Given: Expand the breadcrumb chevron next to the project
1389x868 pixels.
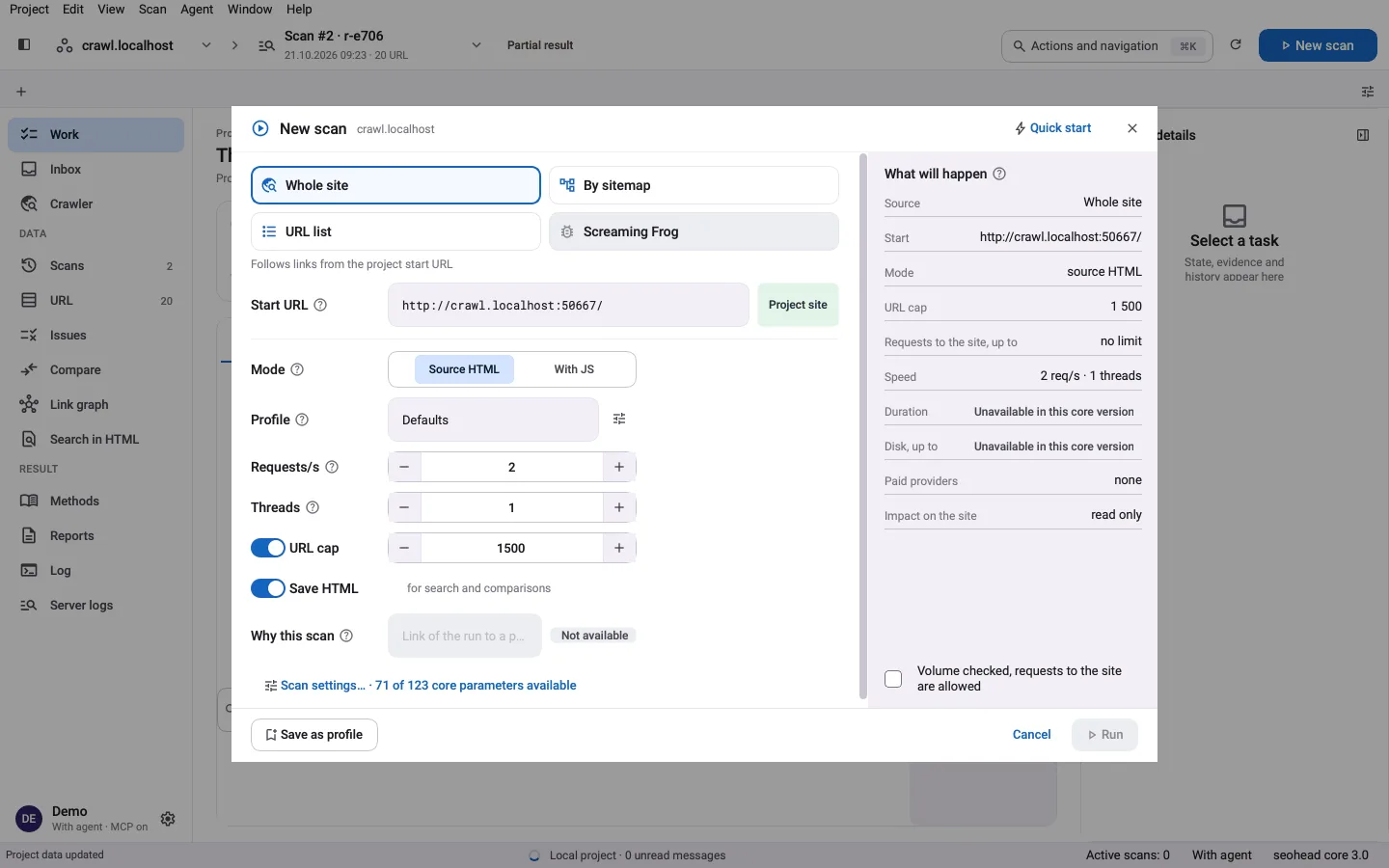Looking at the screenshot, I should (x=234, y=45).
